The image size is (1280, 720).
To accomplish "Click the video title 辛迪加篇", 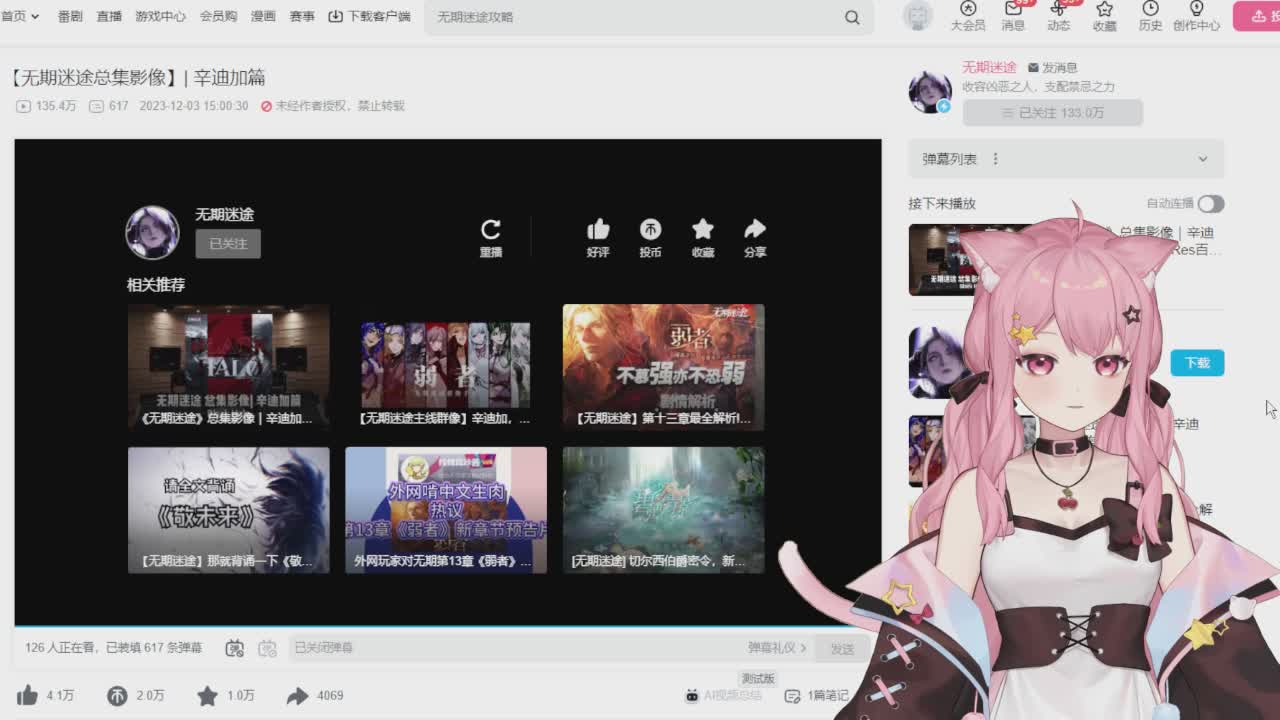I will pos(138,78).
